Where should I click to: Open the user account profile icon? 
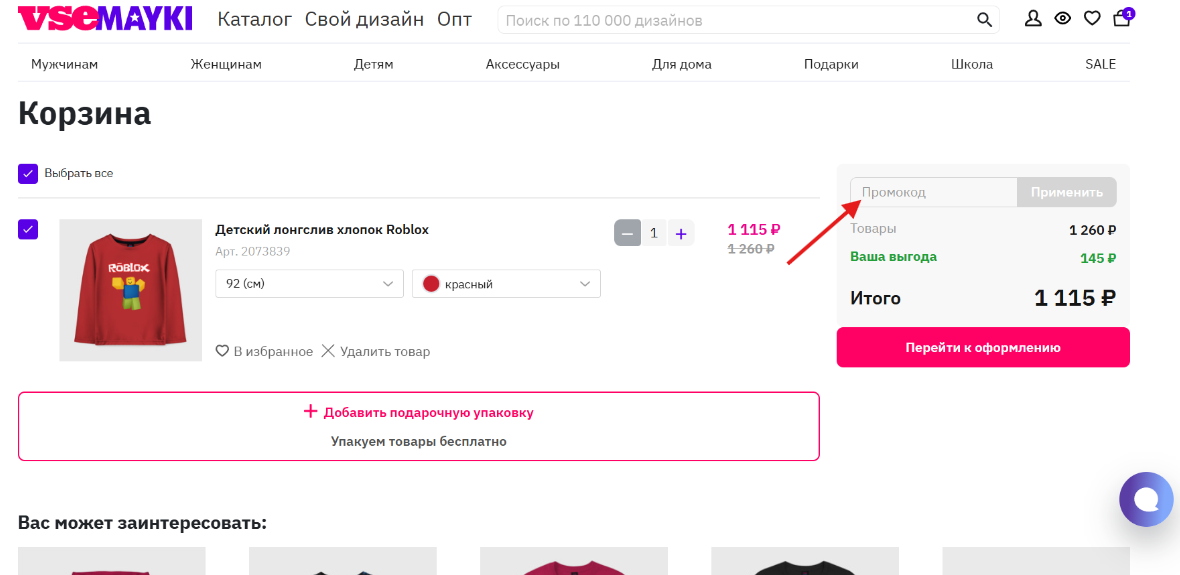point(1033,19)
